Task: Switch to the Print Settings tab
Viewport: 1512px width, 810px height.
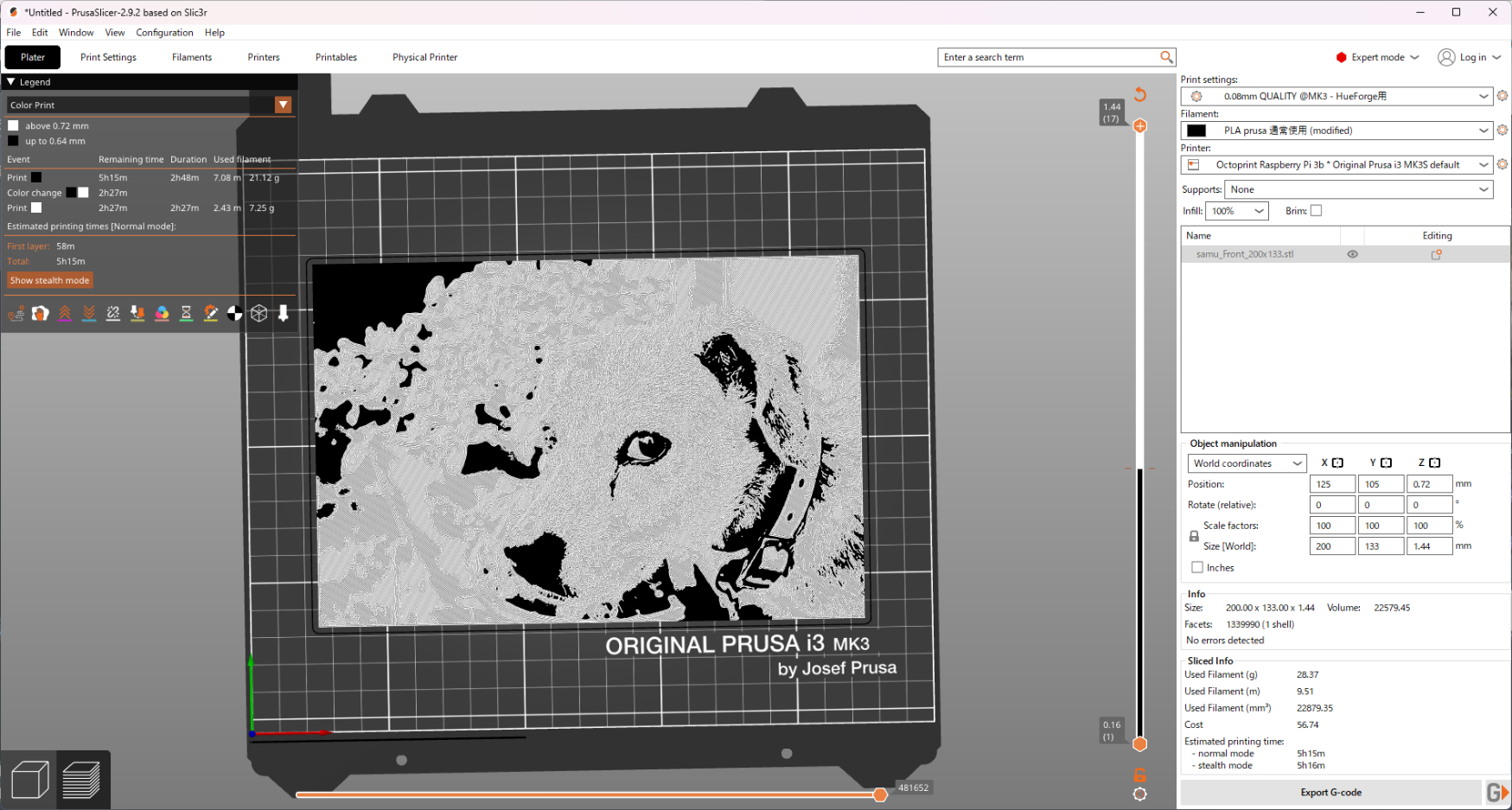Action: [108, 57]
